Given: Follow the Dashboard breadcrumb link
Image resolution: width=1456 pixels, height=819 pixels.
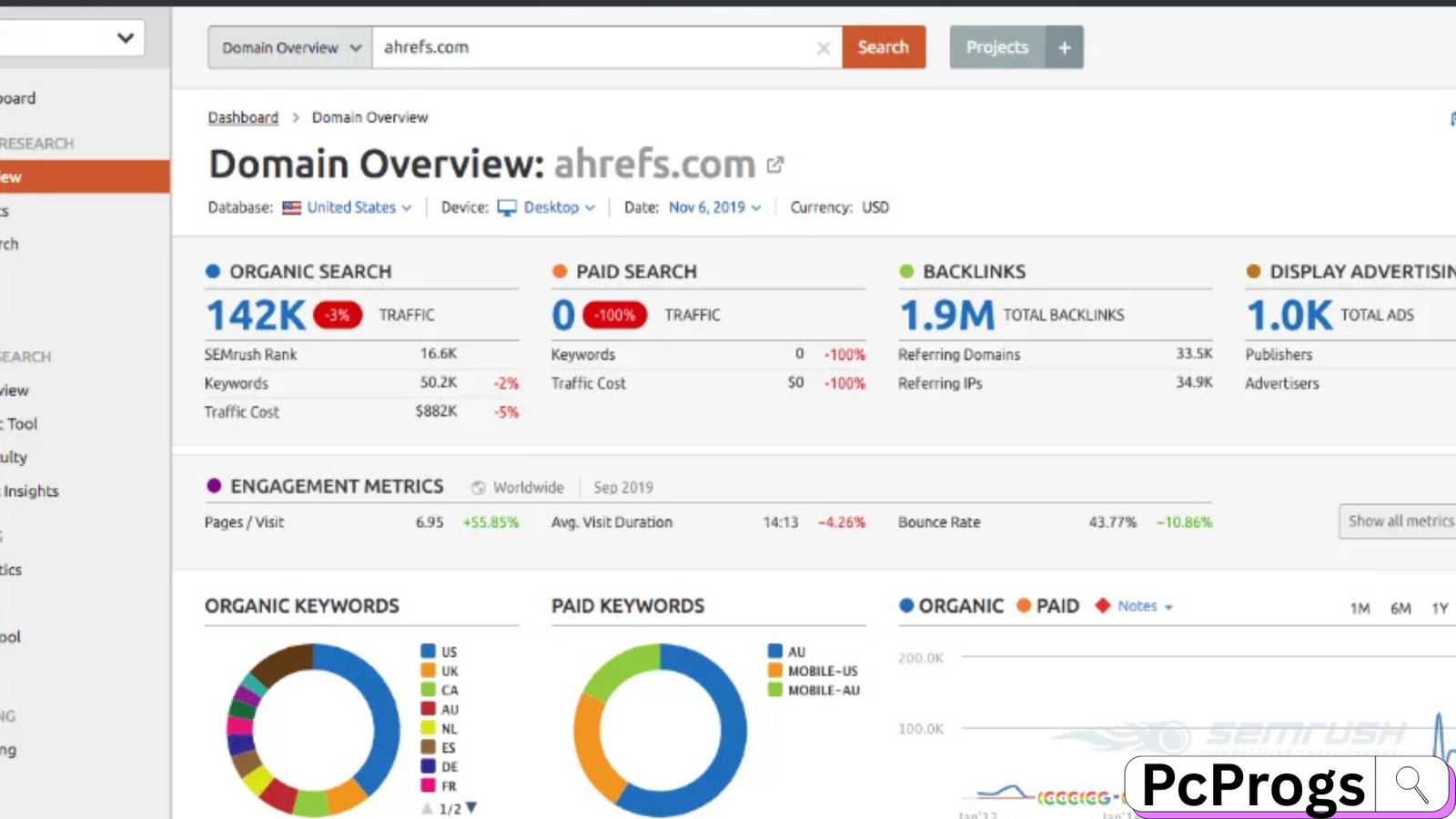Looking at the screenshot, I should pyautogui.click(x=243, y=117).
